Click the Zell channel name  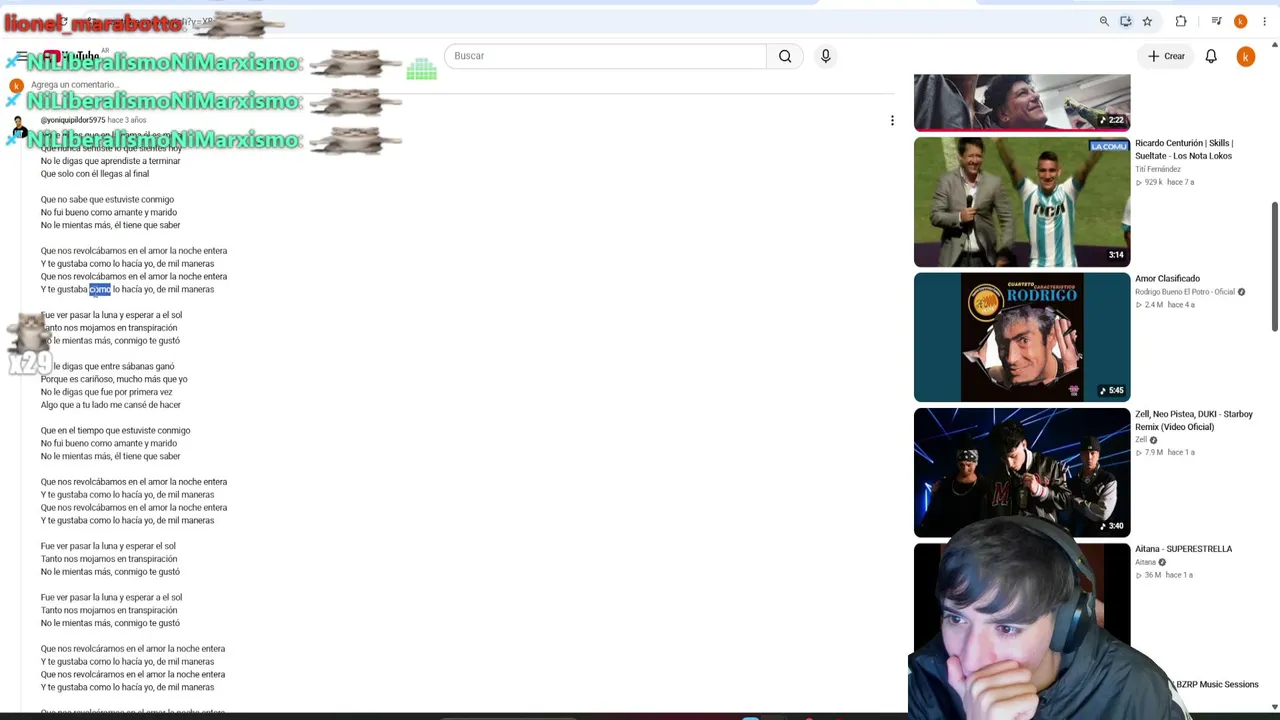[x=1141, y=440]
